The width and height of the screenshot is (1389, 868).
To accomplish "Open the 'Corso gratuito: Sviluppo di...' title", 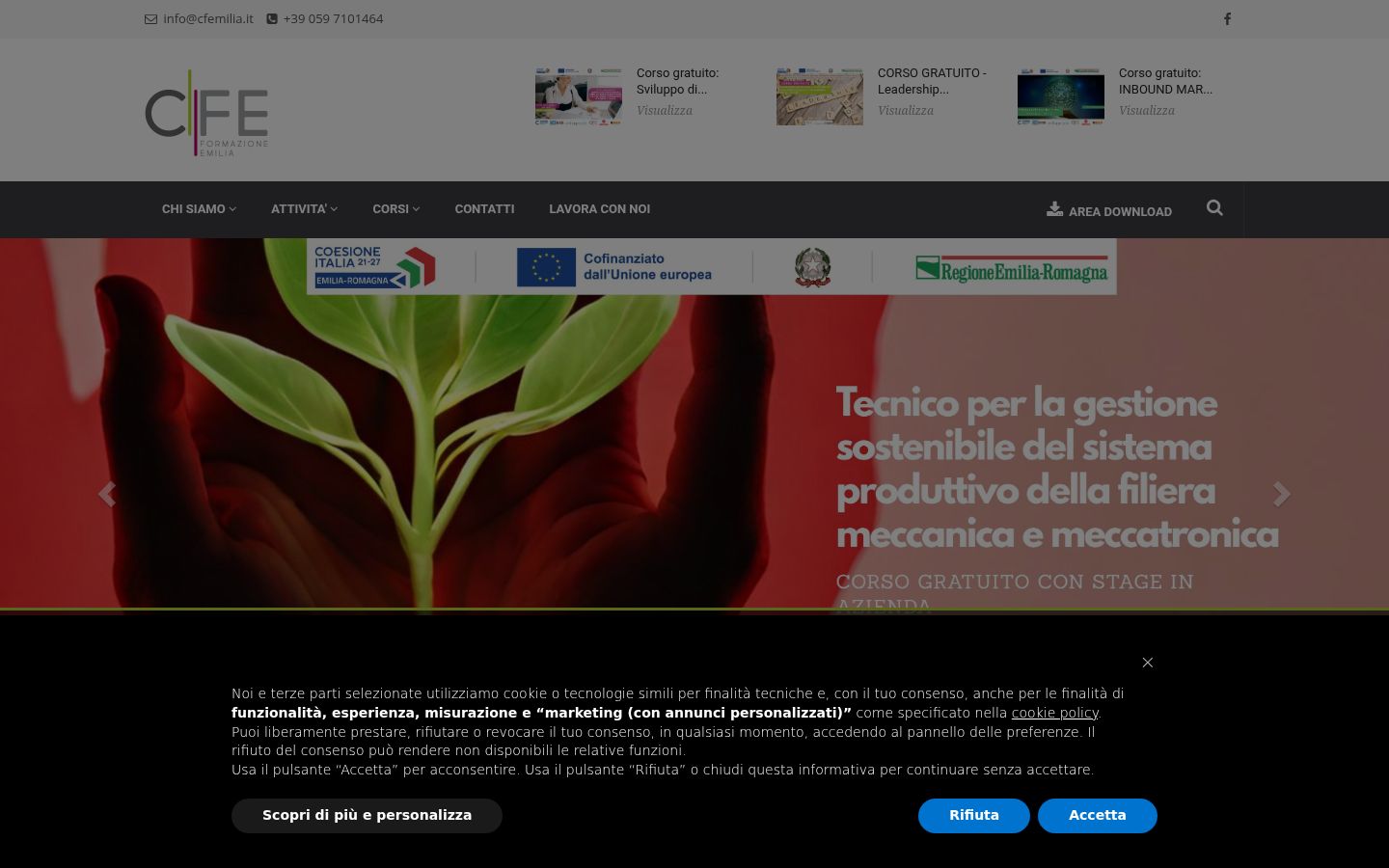I will pyautogui.click(x=677, y=81).
